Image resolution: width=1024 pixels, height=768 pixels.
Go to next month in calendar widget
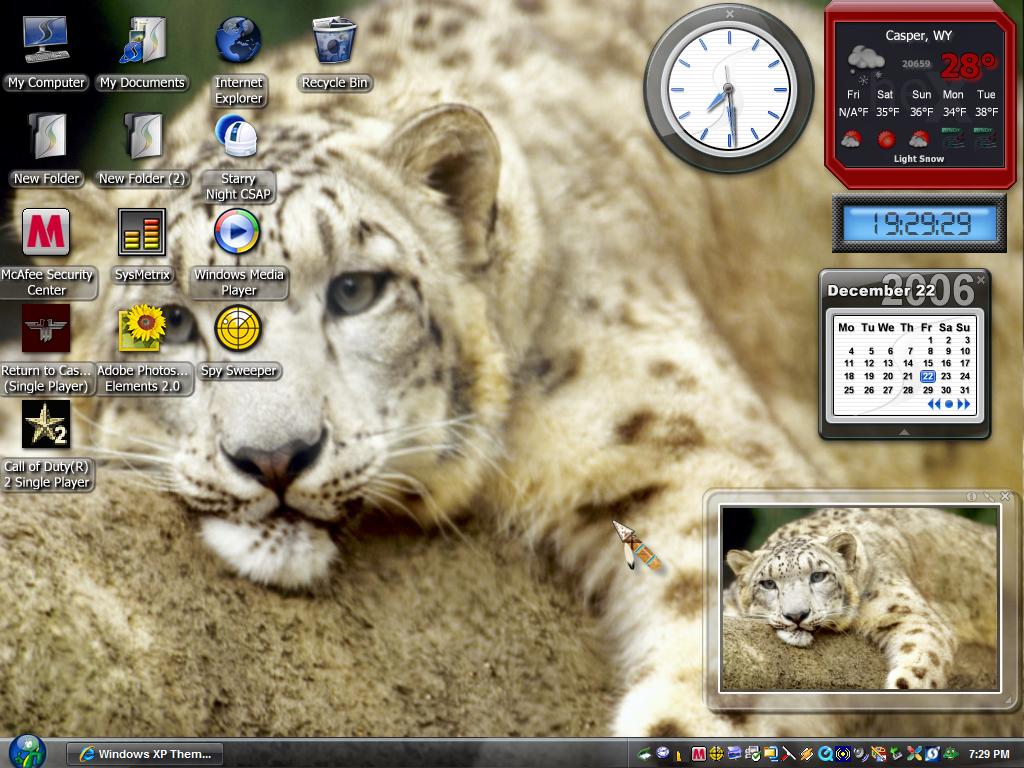tap(963, 404)
